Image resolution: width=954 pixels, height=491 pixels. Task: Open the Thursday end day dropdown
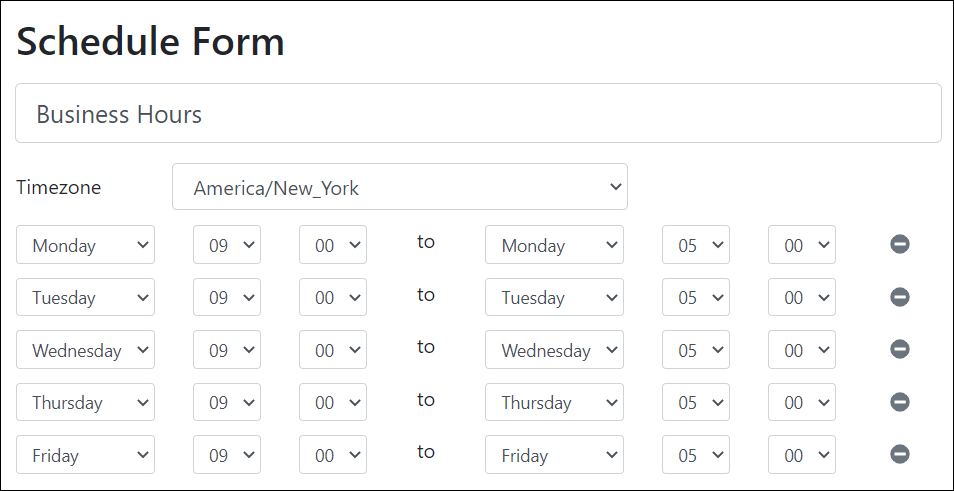(554, 402)
